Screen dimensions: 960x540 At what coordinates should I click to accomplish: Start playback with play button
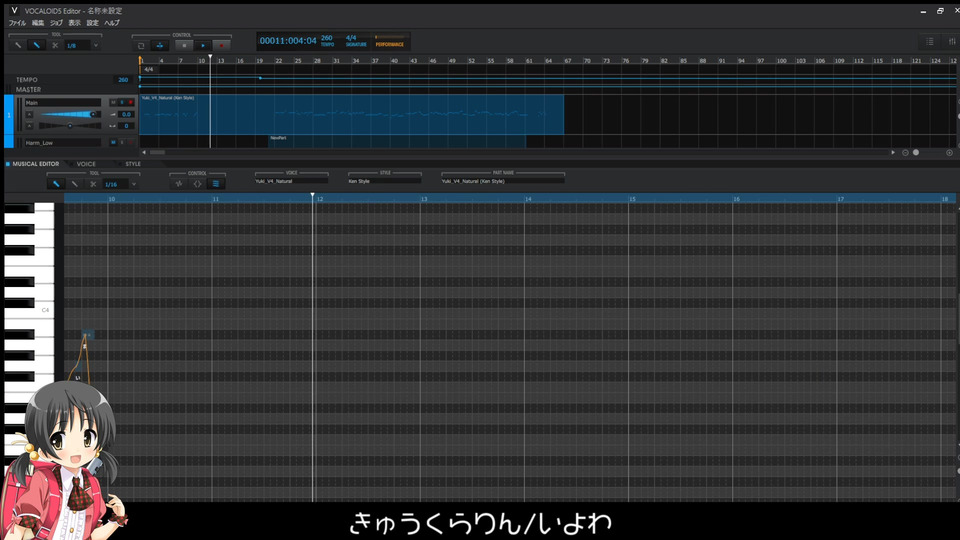tap(203, 45)
